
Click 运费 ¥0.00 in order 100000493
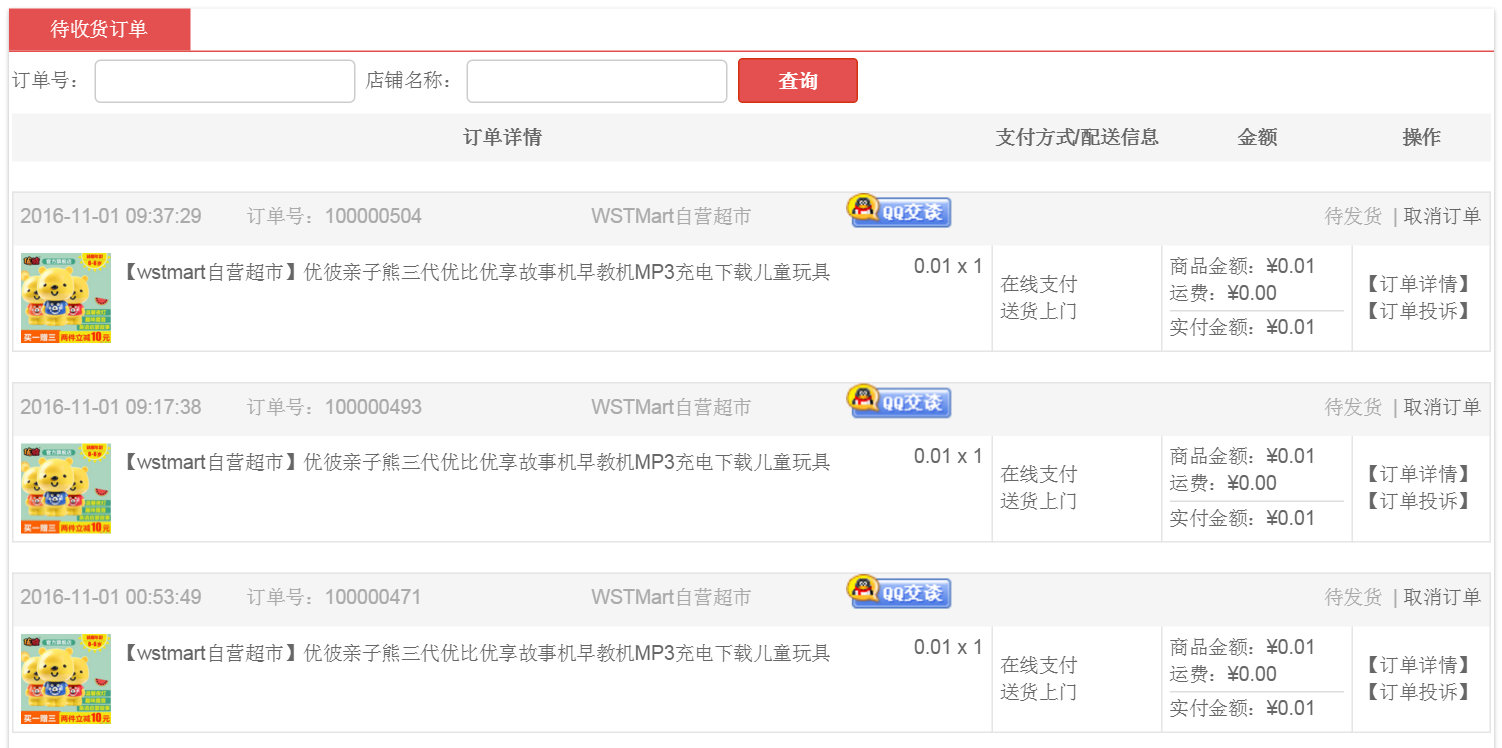click(1224, 483)
